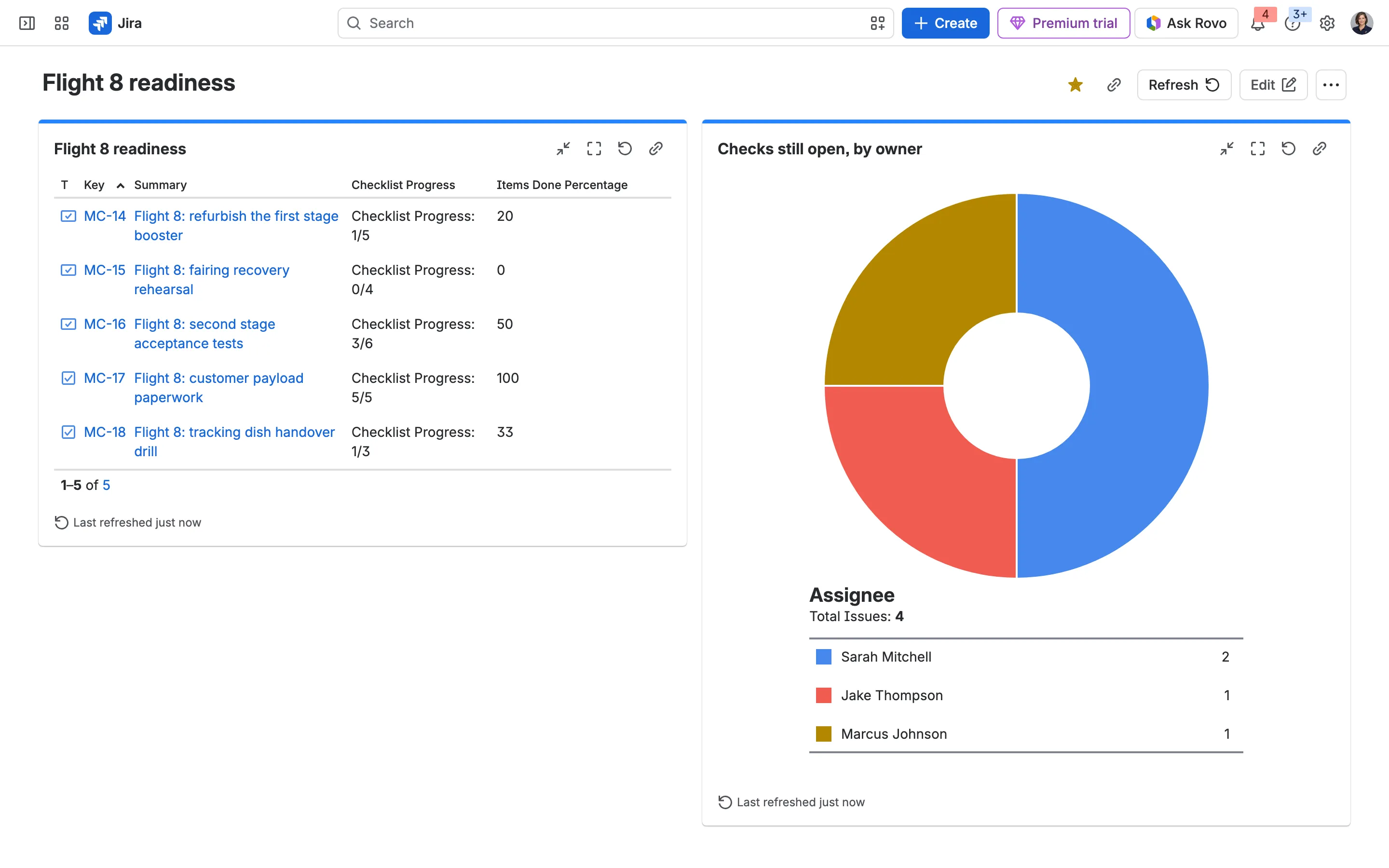Image resolution: width=1389 pixels, height=868 pixels.
Task: Refresh the Flight 8 readiness gadget
Action: (625, 149)
